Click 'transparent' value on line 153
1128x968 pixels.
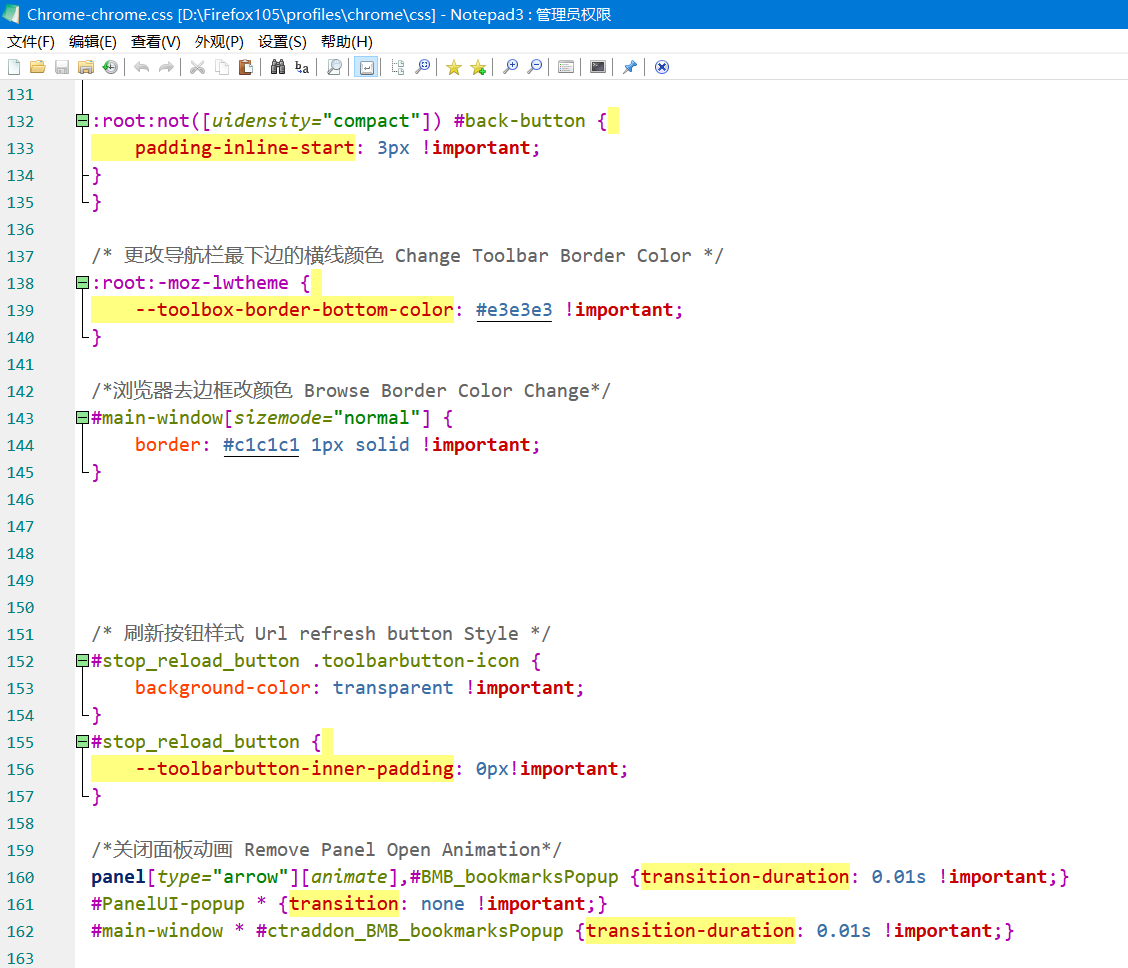[394, 688]
